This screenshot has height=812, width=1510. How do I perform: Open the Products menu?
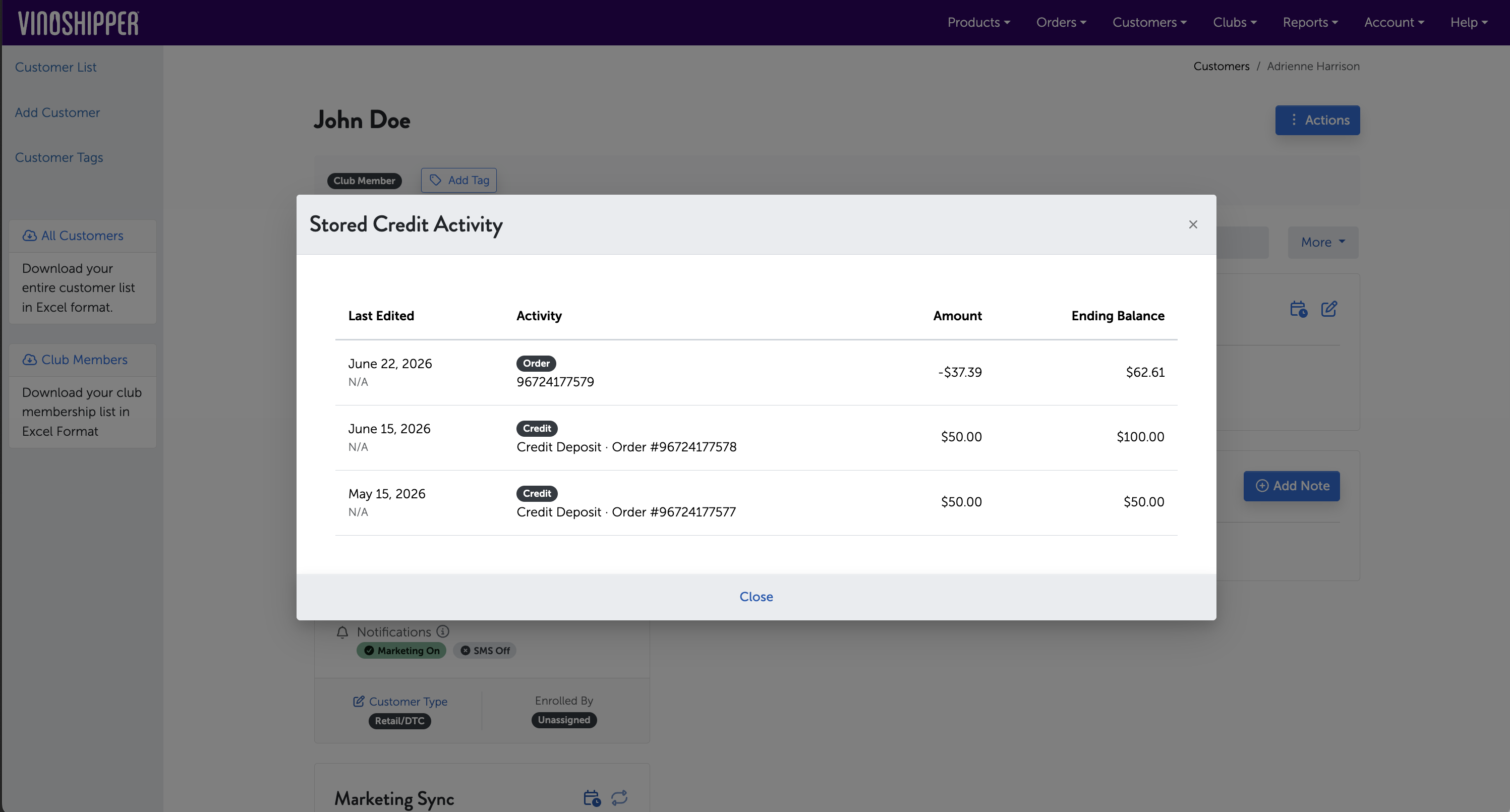pos(978,22)
